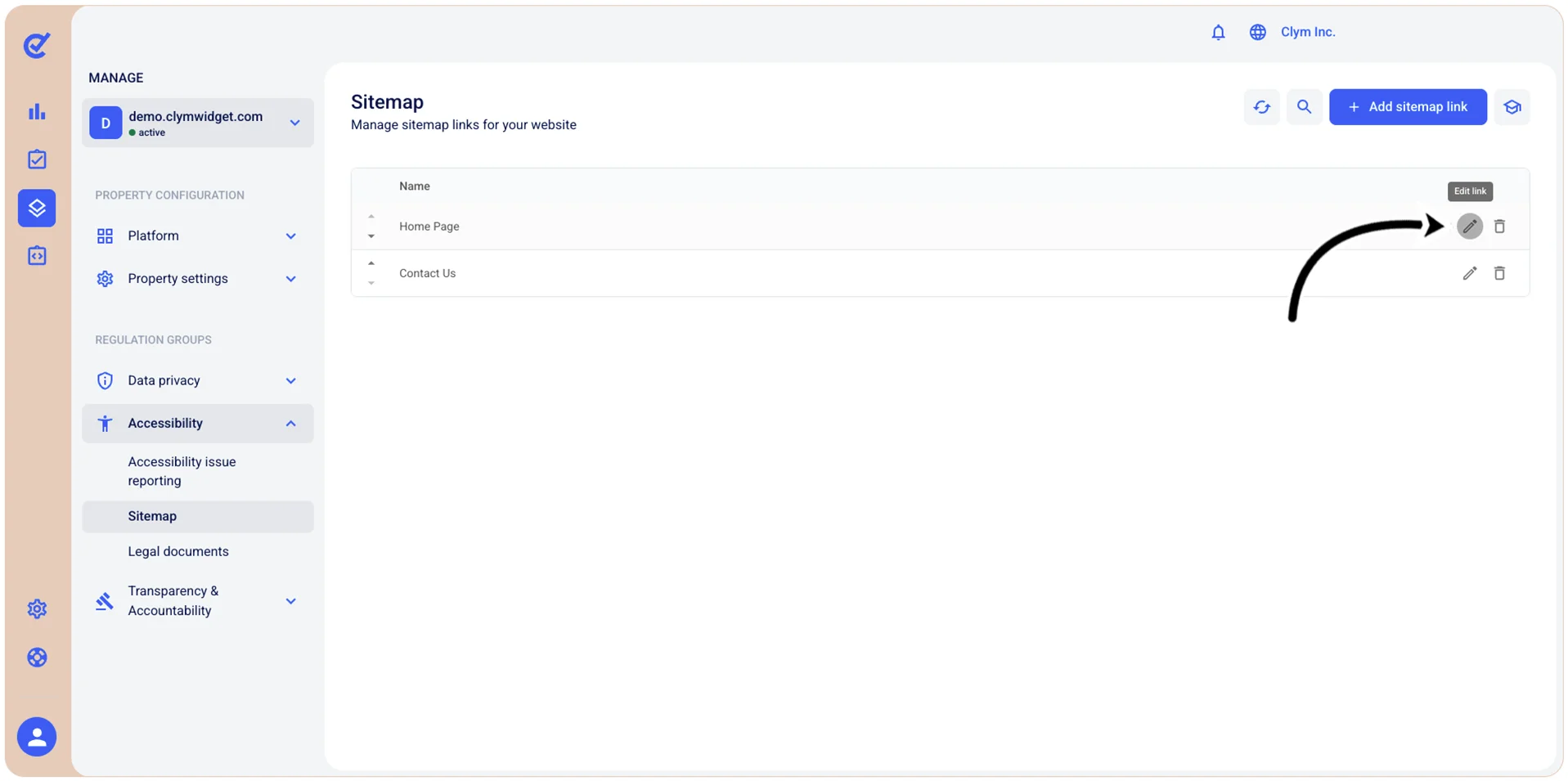Open the code embed icon in sidebar
Screen dimensions: 1568x781
click(x=37, y=256)
